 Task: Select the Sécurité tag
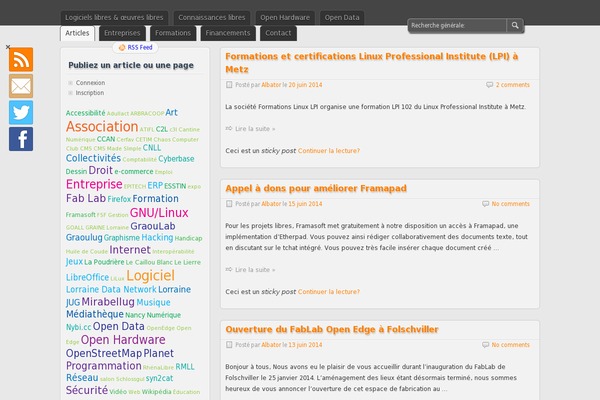tap(87, 390)
